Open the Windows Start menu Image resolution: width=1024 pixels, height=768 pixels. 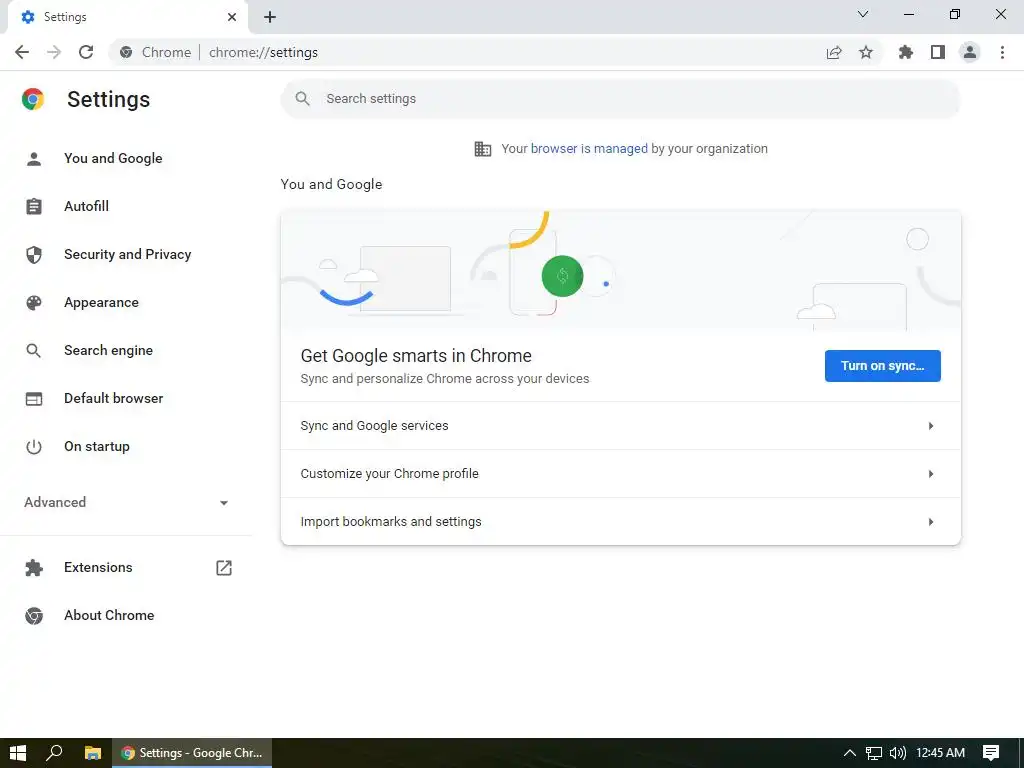tap(18, 753)
